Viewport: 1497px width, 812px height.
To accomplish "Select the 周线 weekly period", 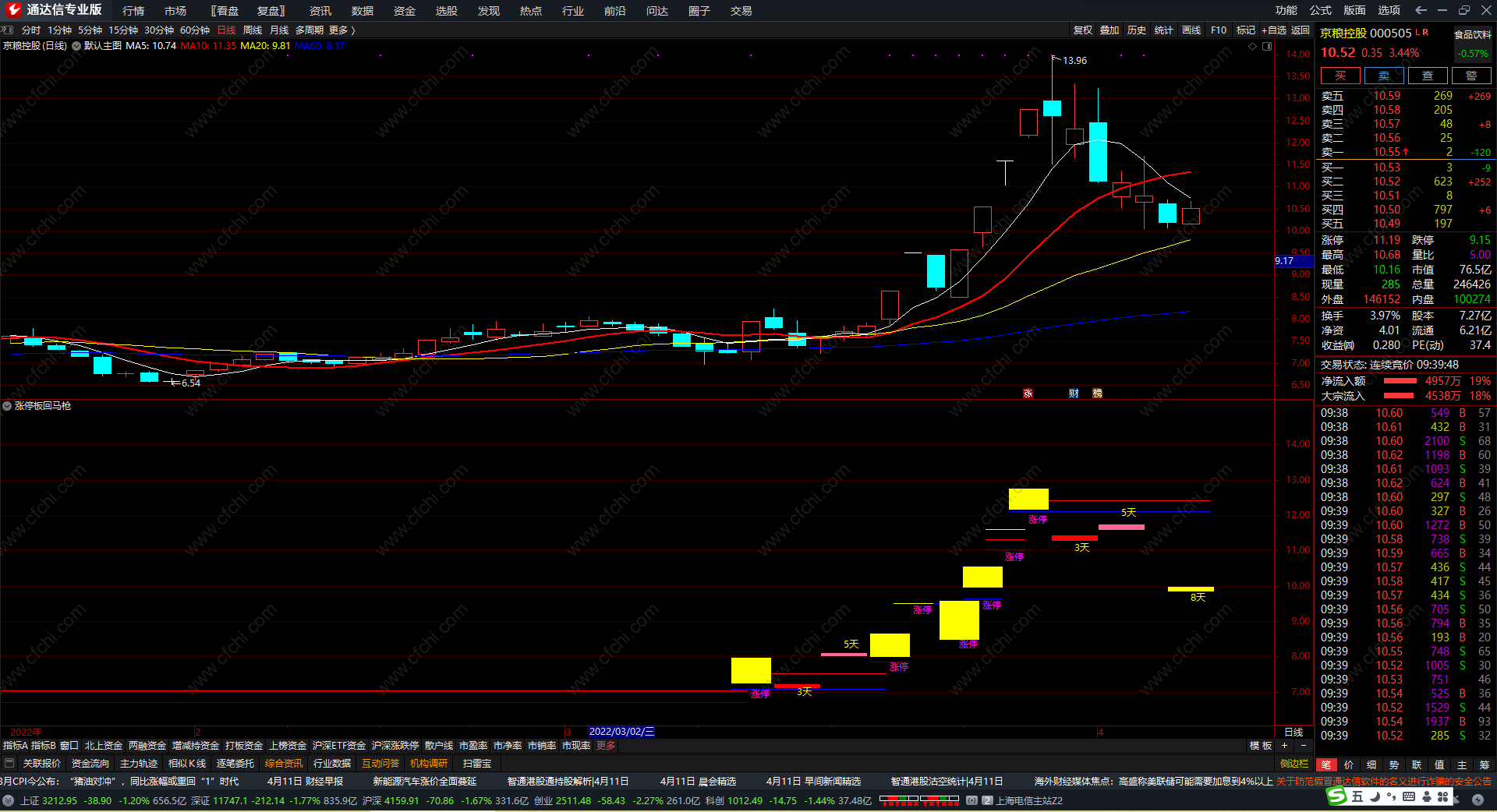I will tap(253, 30).
